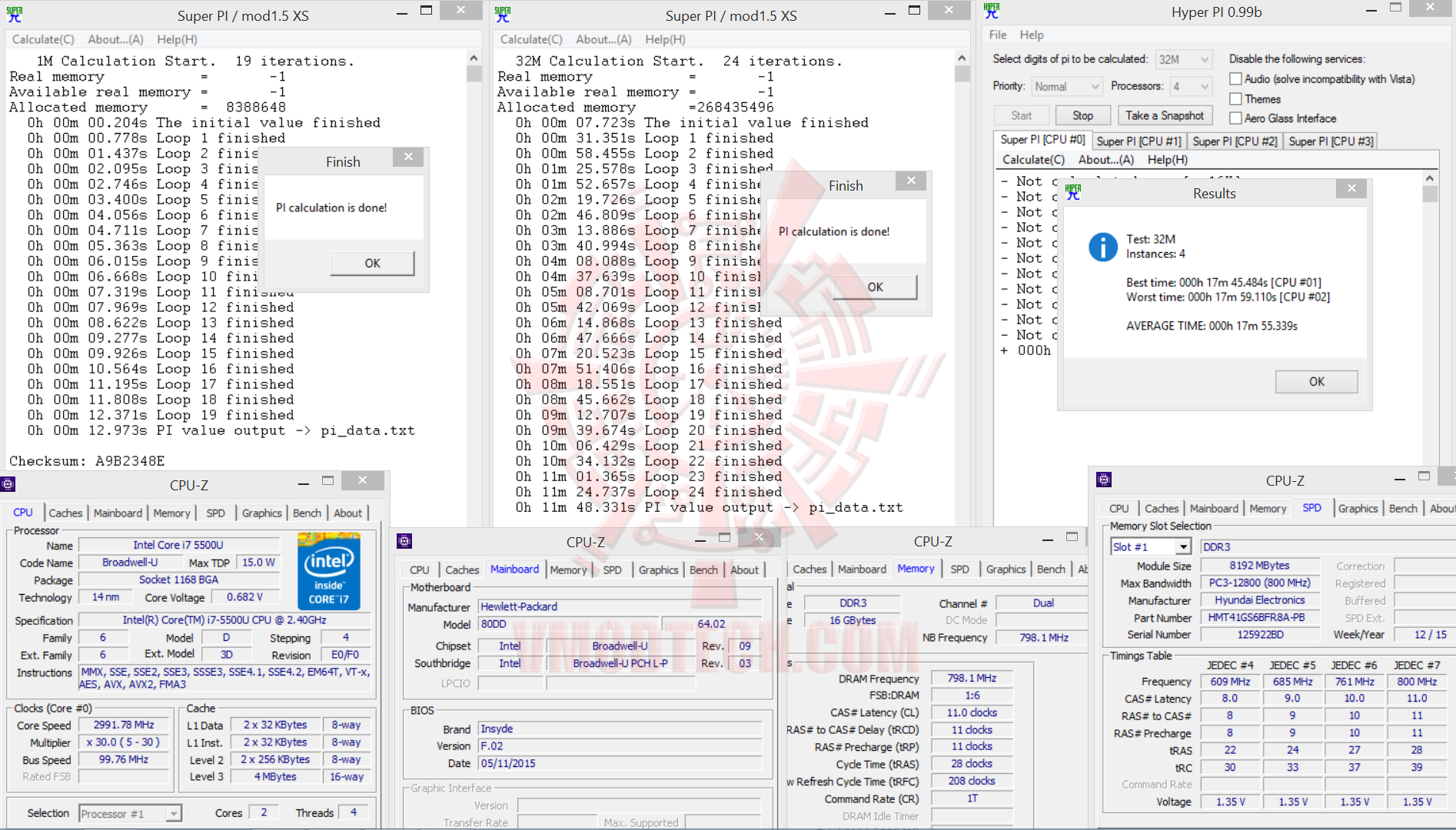Close the Finish dialog over the 1M Super PI window
This screenshot has height=830, width=1456.
tap(408, 157)
